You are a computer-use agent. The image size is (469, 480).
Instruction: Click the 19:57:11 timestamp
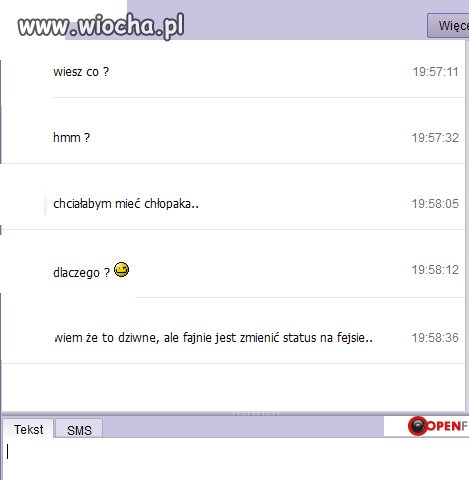pos(435,72)
